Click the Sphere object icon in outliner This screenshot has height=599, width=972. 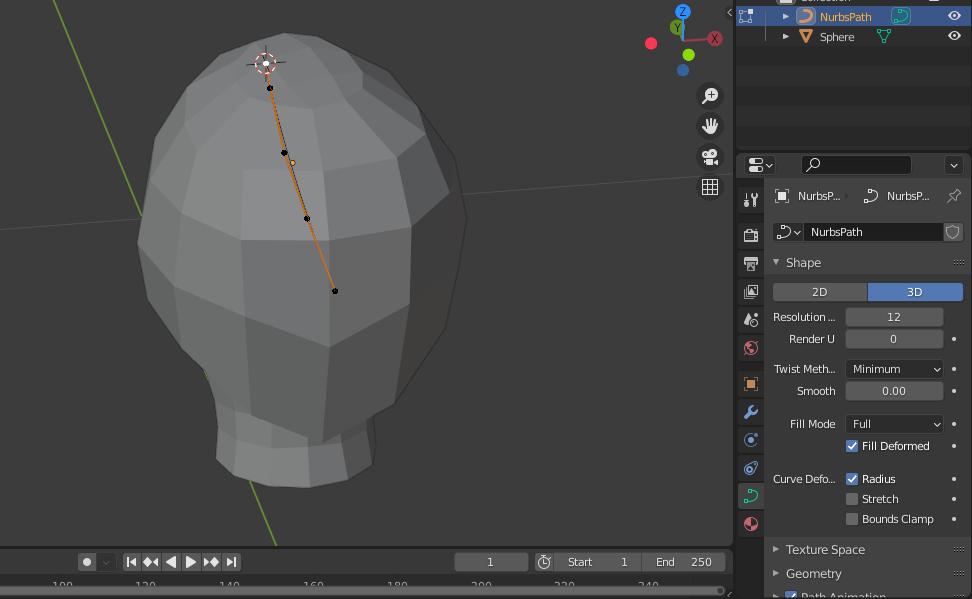point(805,37)
